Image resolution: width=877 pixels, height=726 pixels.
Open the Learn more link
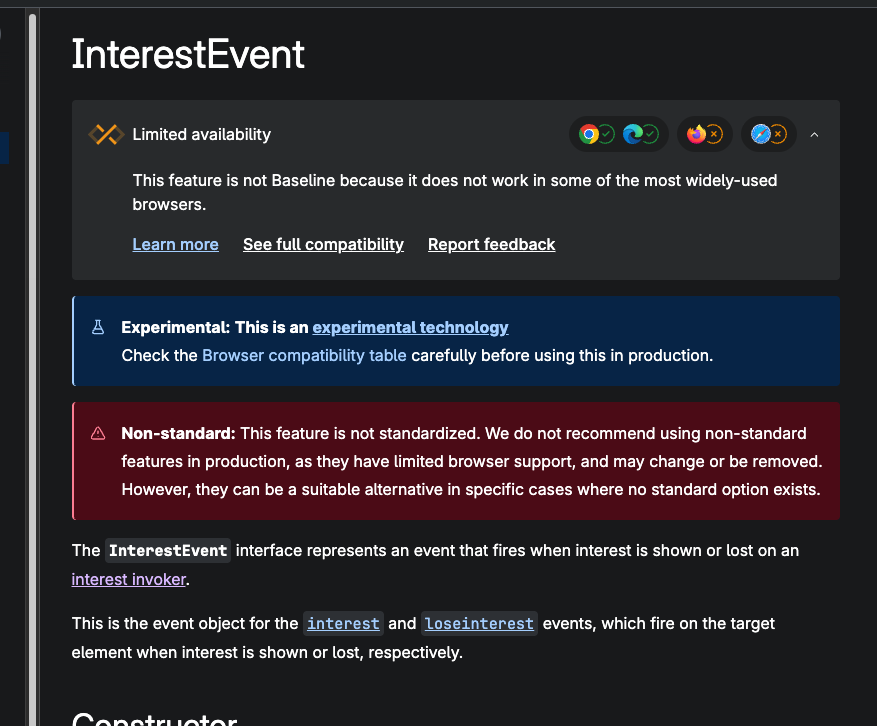pos(175,244)
